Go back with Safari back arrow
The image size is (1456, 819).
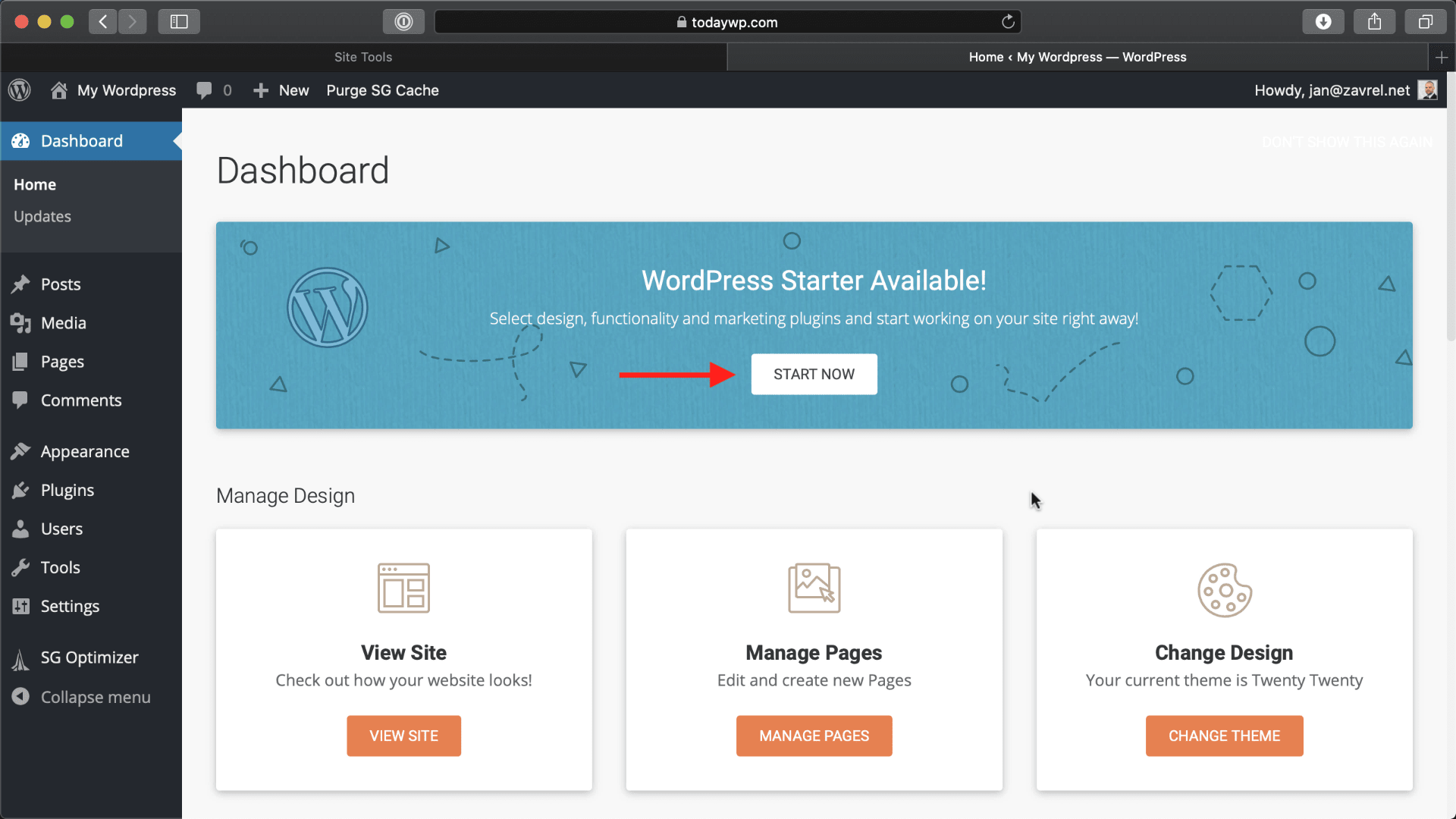point(103,22)
